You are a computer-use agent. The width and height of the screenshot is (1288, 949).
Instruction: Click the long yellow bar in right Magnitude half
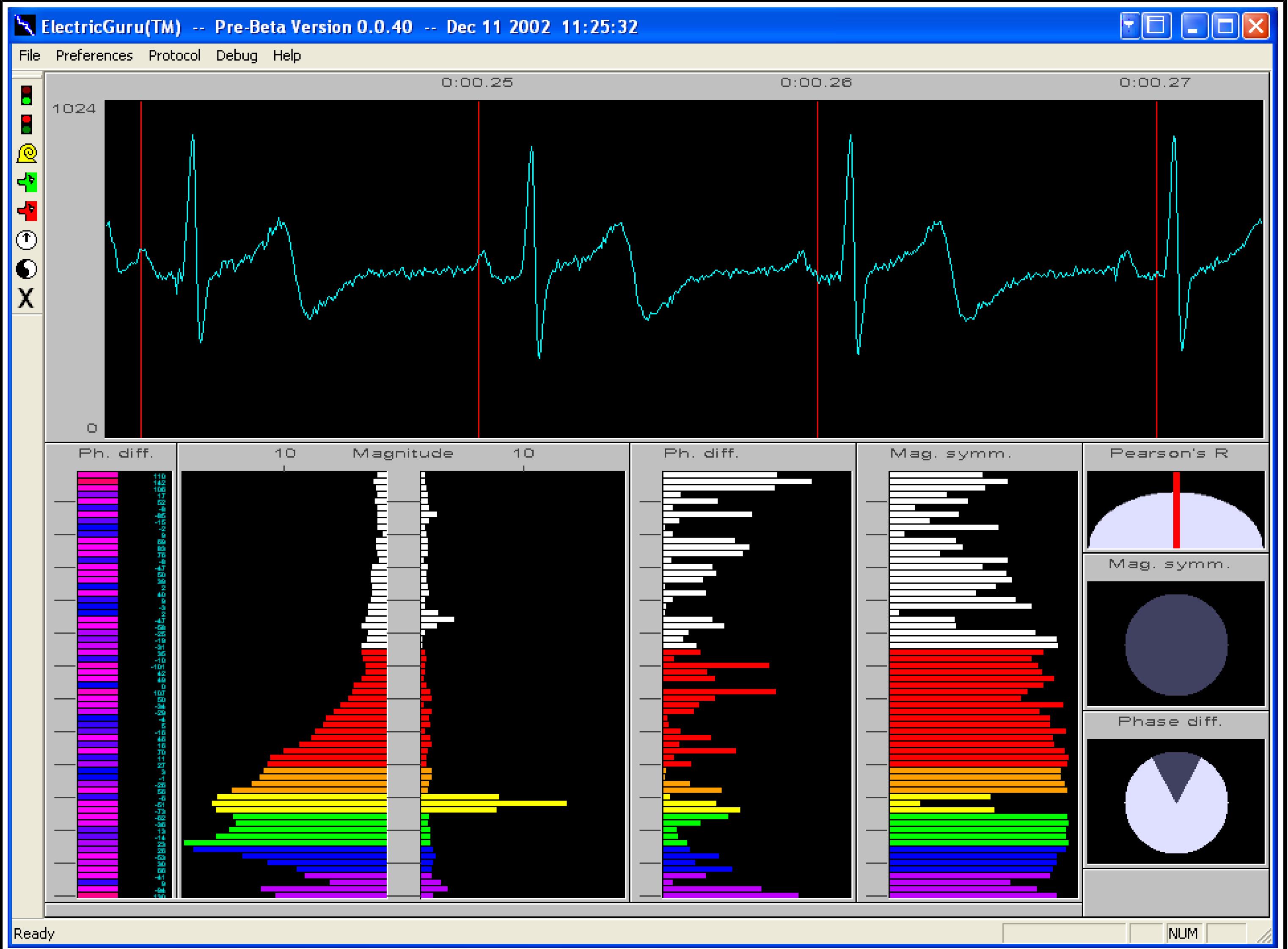(494, 803)
